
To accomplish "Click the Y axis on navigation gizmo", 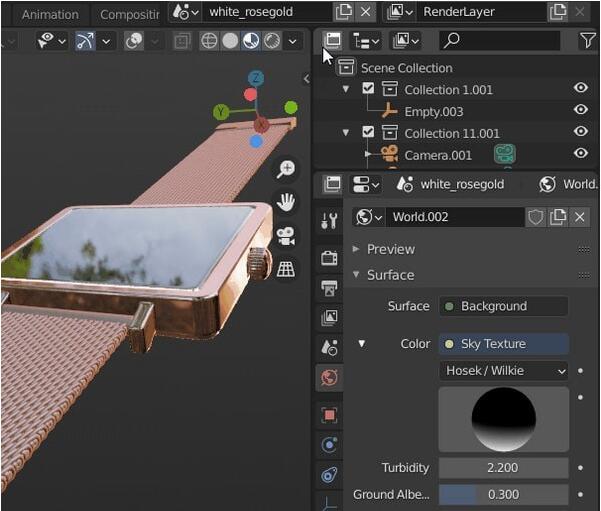I will point(221,112).
